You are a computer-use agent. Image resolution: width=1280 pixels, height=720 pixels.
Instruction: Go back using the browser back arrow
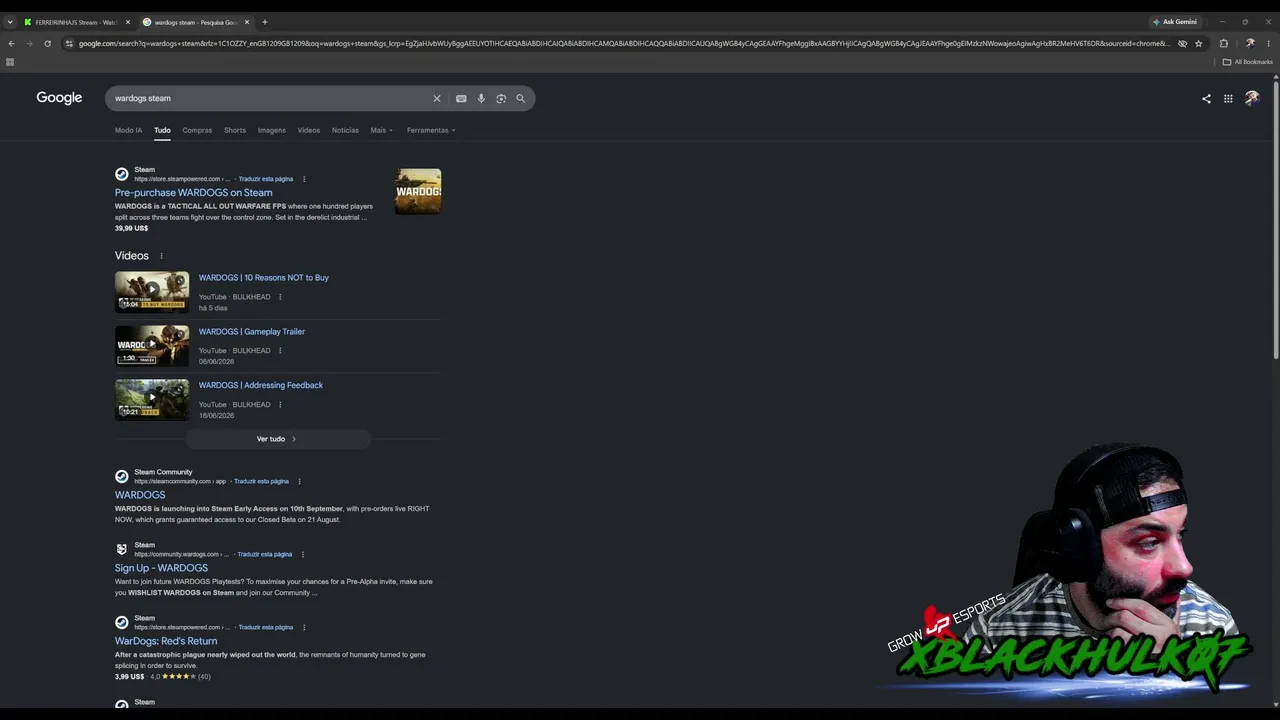pyautogui.click(x=11, y=43)
